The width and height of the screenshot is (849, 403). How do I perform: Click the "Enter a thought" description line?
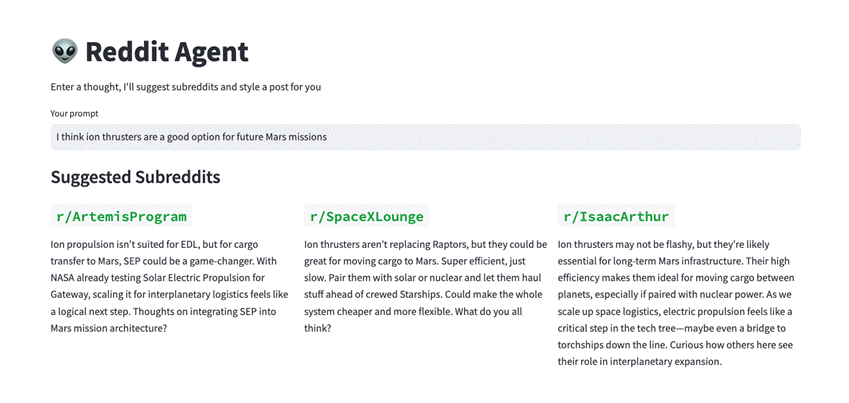[x=185, y=87]
